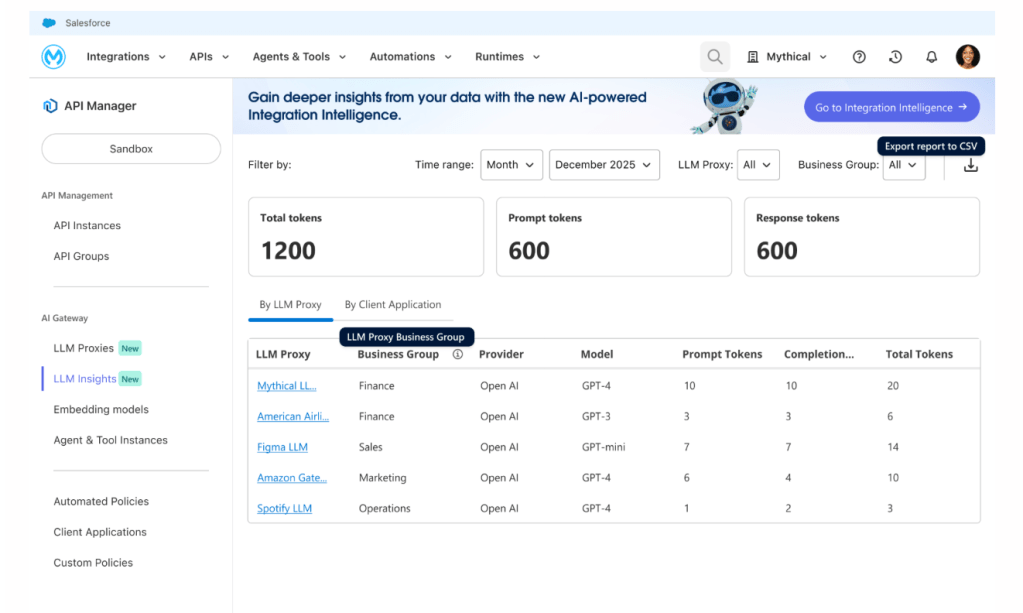Image resolution: width=1023 pixels, height=613 pixels.
Task: Open the MuleSoft home logo
Action: [53, 57]
